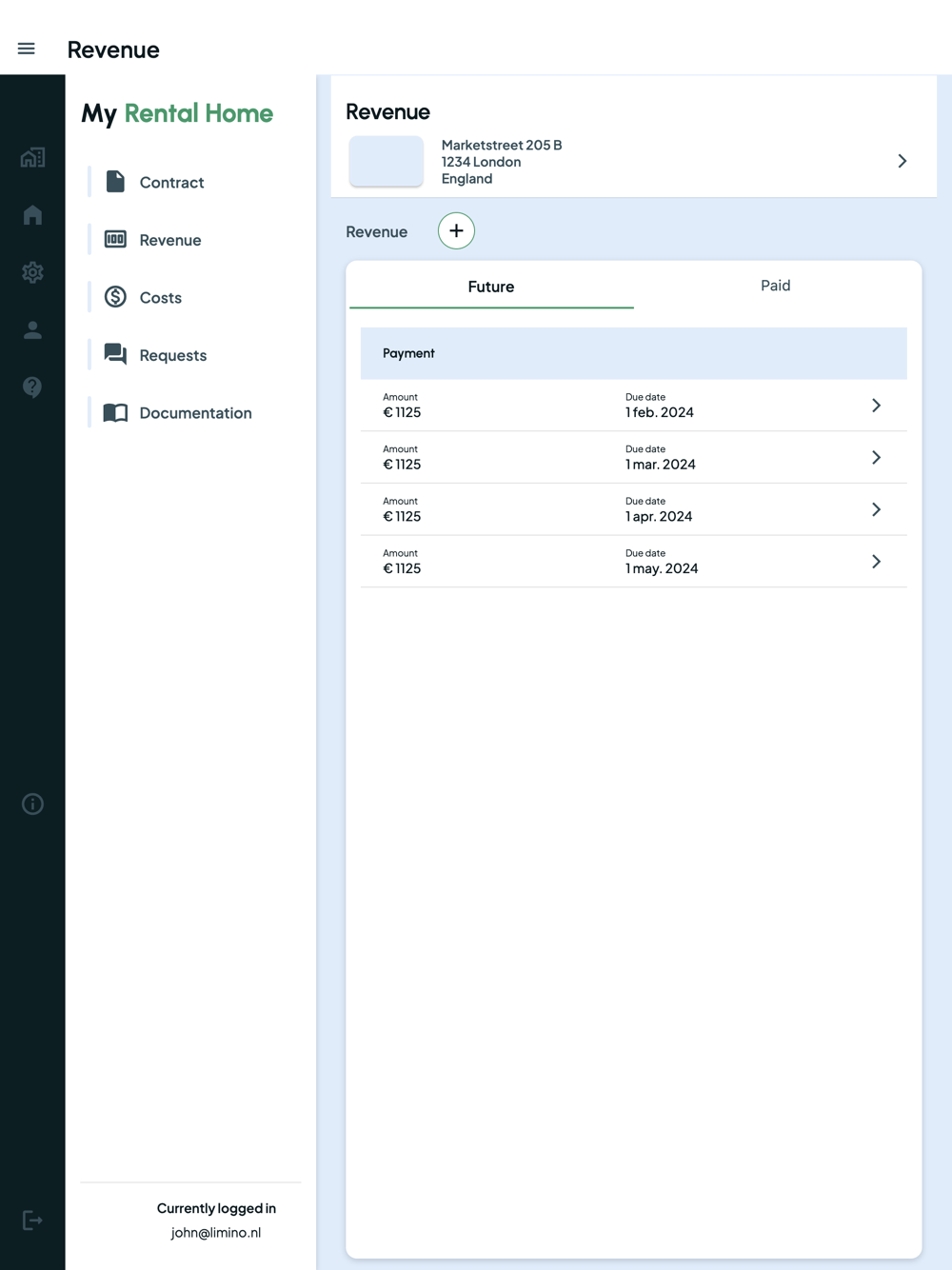
Task: Open the 1 may. 2024 payment chevron
Action: coord(876,562)
